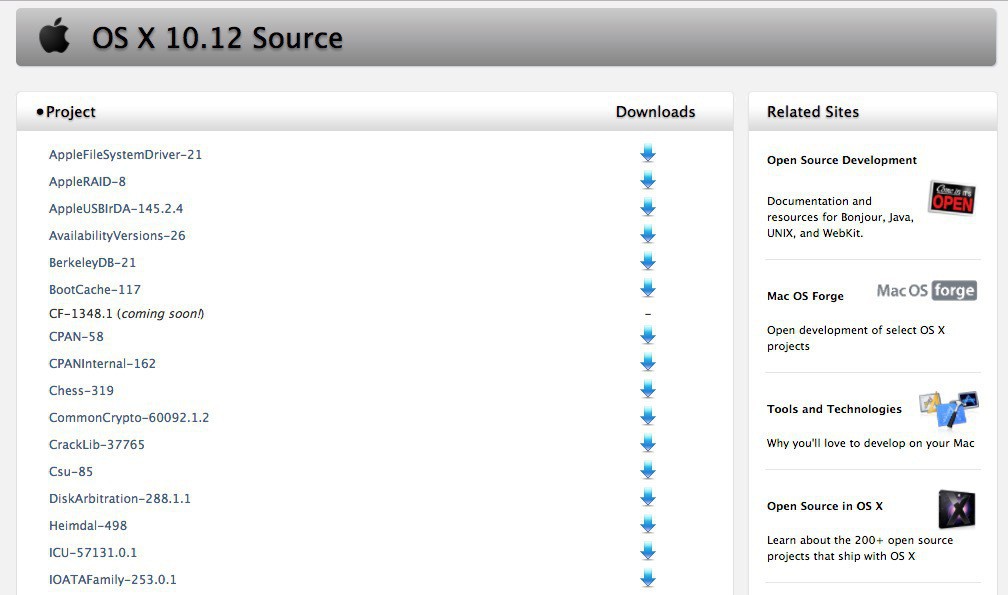The height and width of the screenshot is (595, 1008).
Task: Open the AppleUSBIrDA-145.2.4 project link
Action: (x=116, y=209)
